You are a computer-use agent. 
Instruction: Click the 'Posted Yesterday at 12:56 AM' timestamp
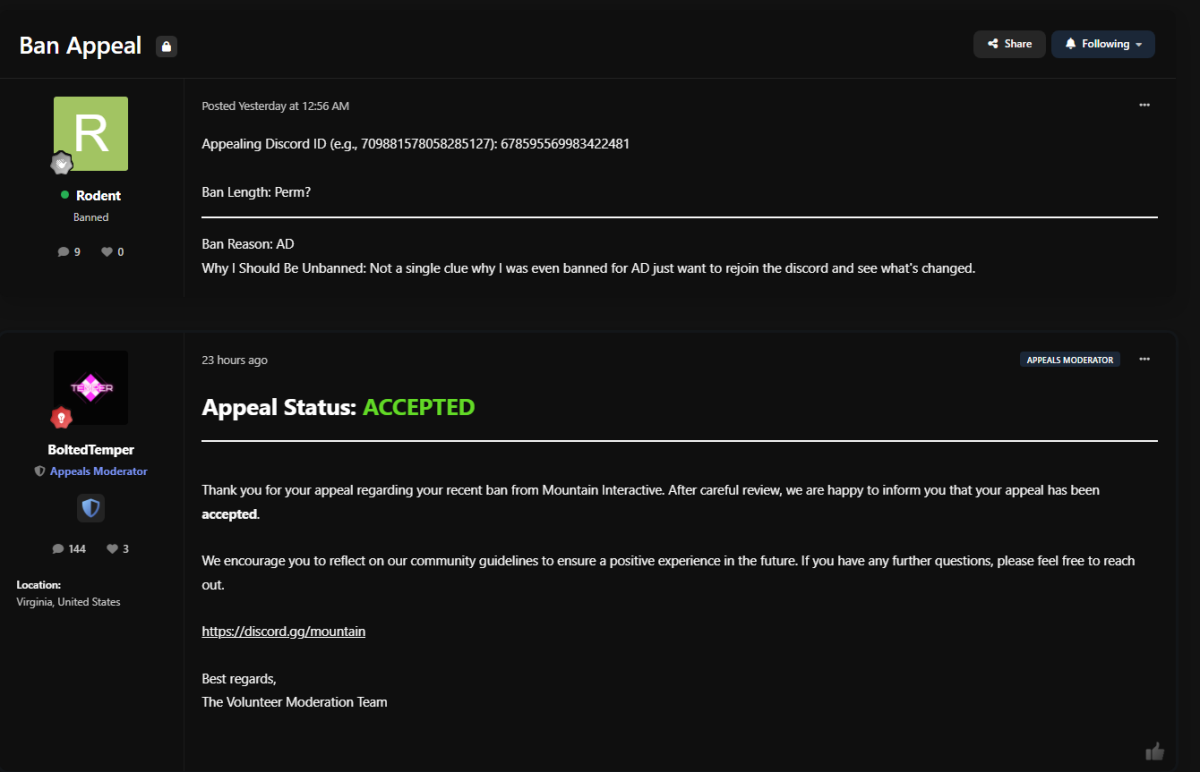tap(275, 106)
